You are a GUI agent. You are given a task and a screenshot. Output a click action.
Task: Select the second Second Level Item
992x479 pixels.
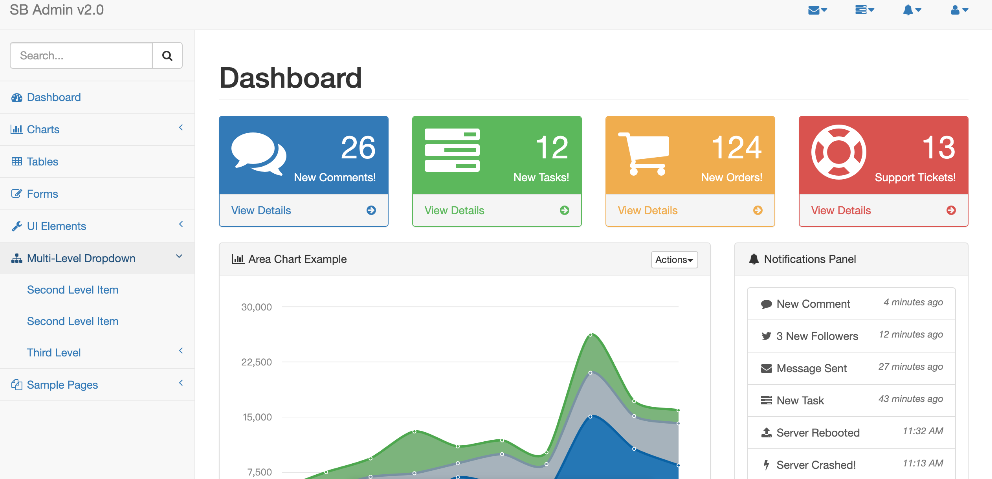click(97, 321)
